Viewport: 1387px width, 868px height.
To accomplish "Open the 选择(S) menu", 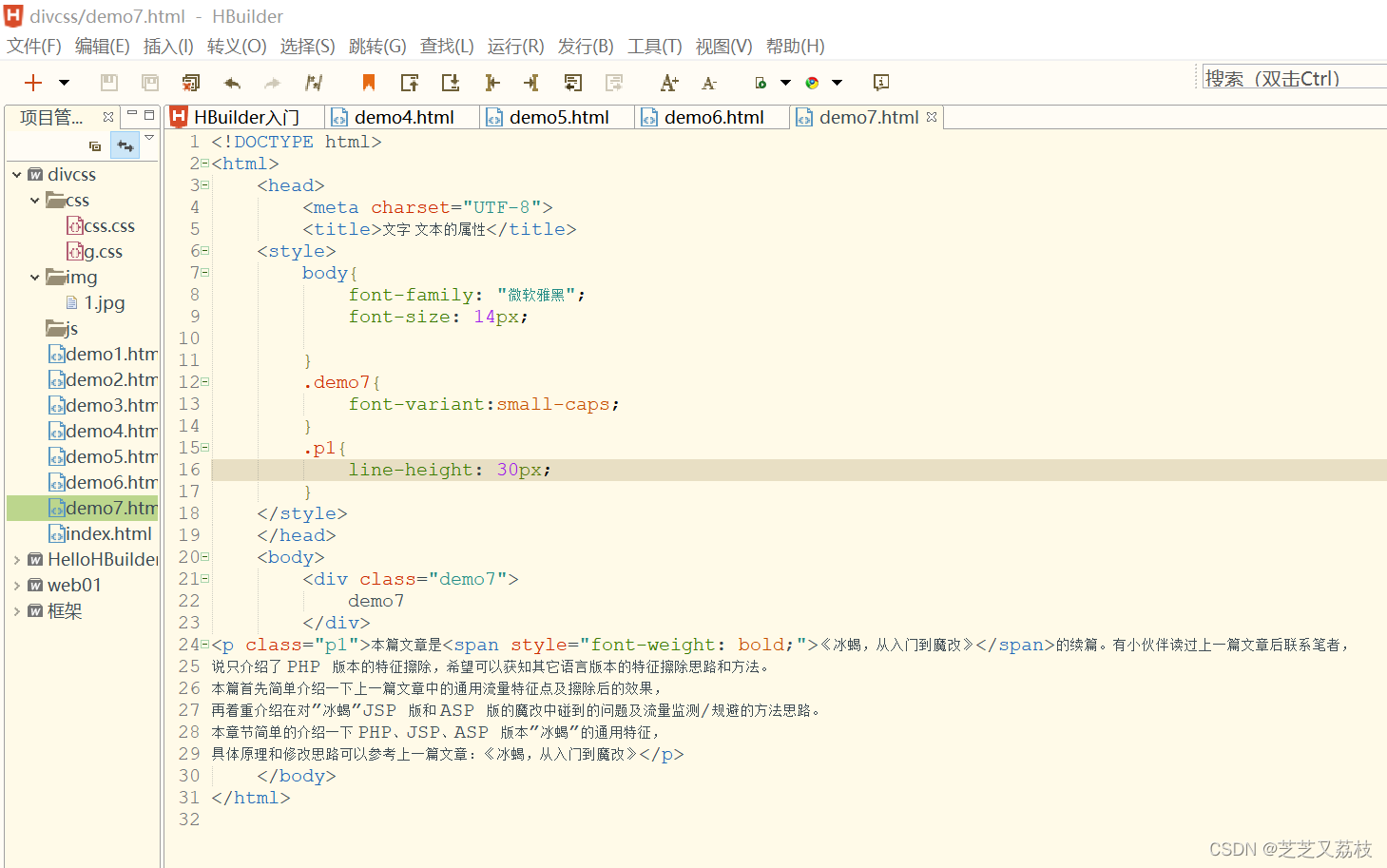I will (x=307, y=46).
